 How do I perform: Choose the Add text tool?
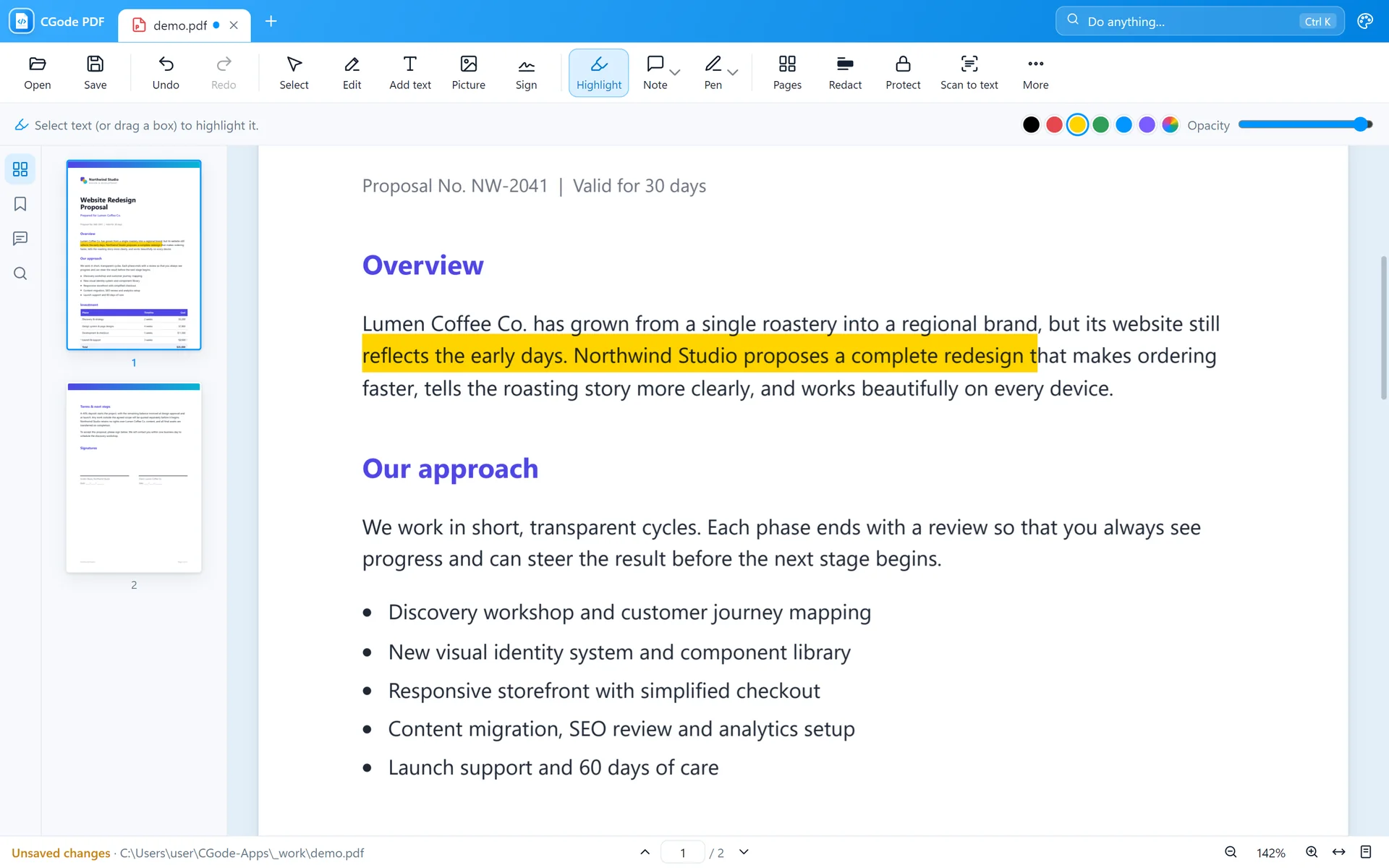410,73
